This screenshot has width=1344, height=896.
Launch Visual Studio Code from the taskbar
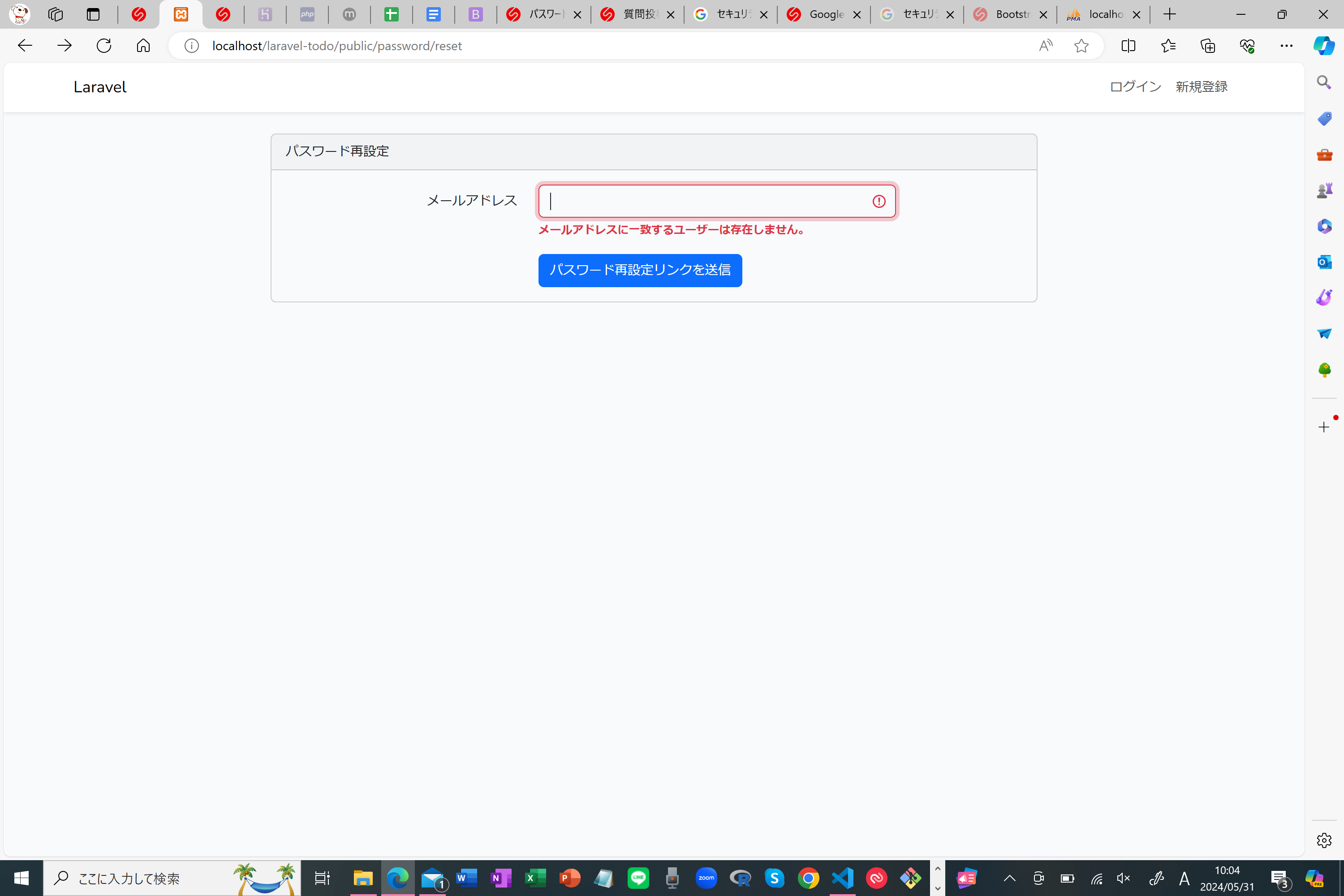click(x=842, y=878)
